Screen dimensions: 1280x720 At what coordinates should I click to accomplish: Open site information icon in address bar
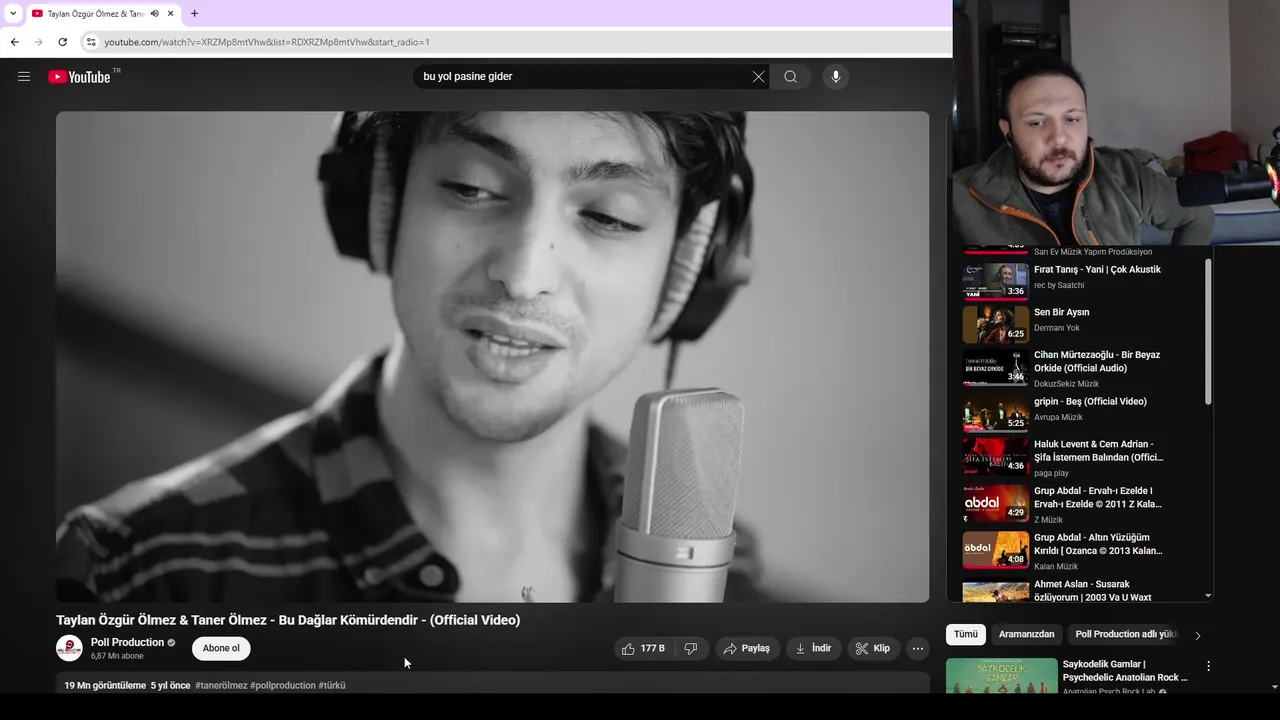point(91,42)
